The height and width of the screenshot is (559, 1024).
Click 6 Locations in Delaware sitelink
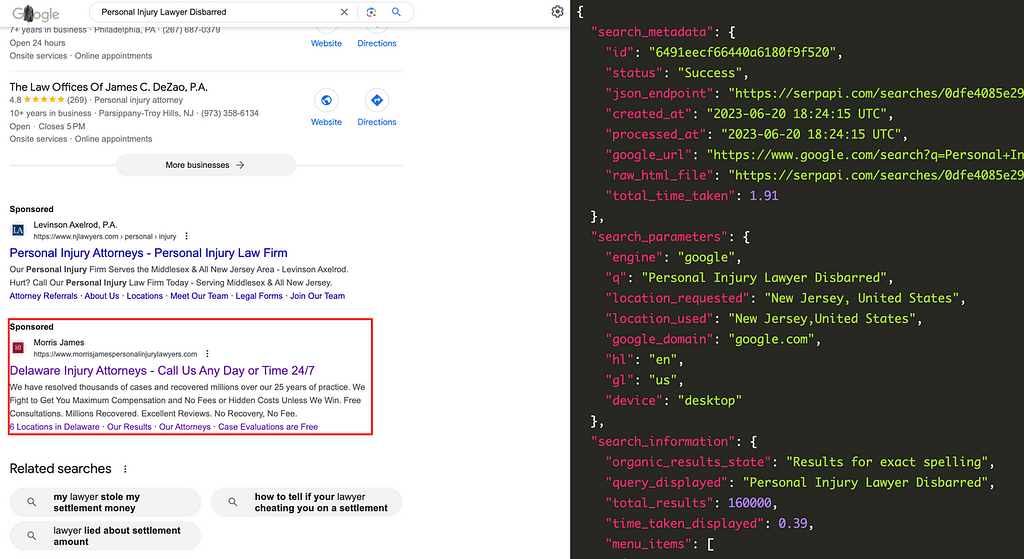(55, 427)
